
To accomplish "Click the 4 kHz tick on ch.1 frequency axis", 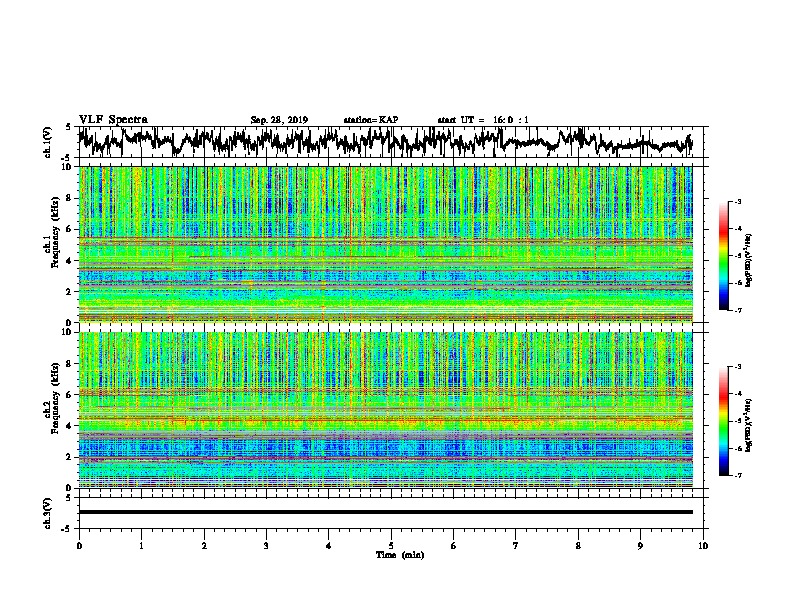I will (69, 261).
